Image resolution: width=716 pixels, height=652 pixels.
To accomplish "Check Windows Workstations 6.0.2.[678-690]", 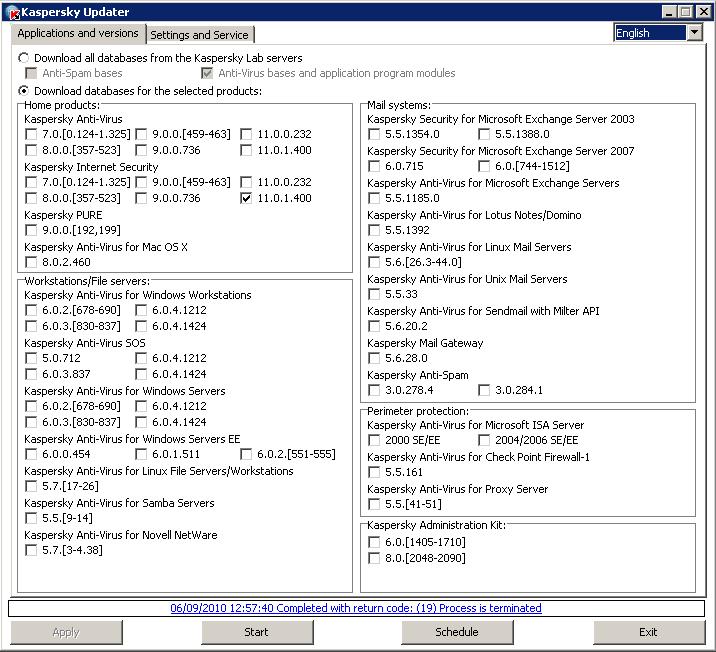I will 31,310.
